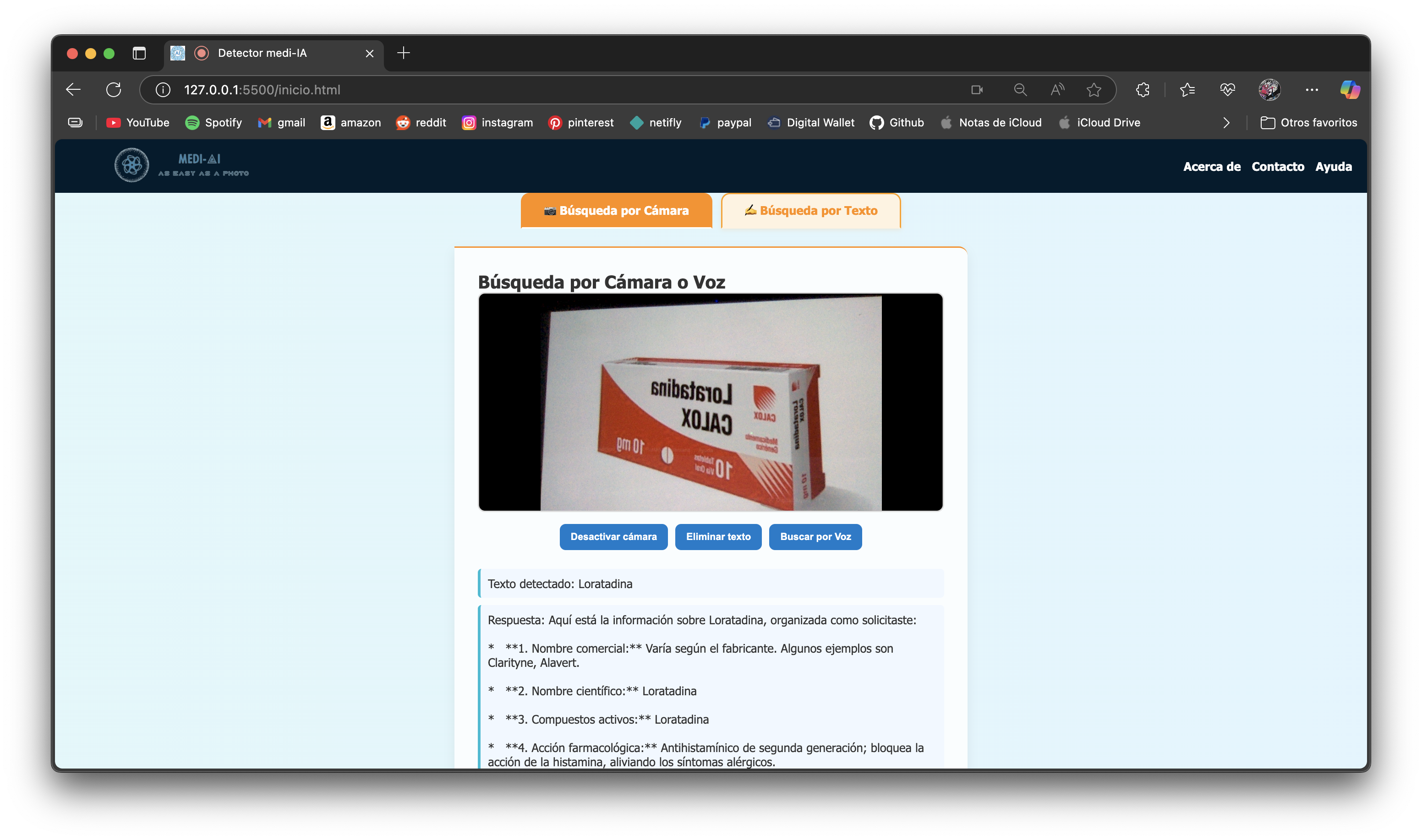Open the extensions puzzle icon
The height and width of the screenshot is (840, 1422).
coord(1143,89)
